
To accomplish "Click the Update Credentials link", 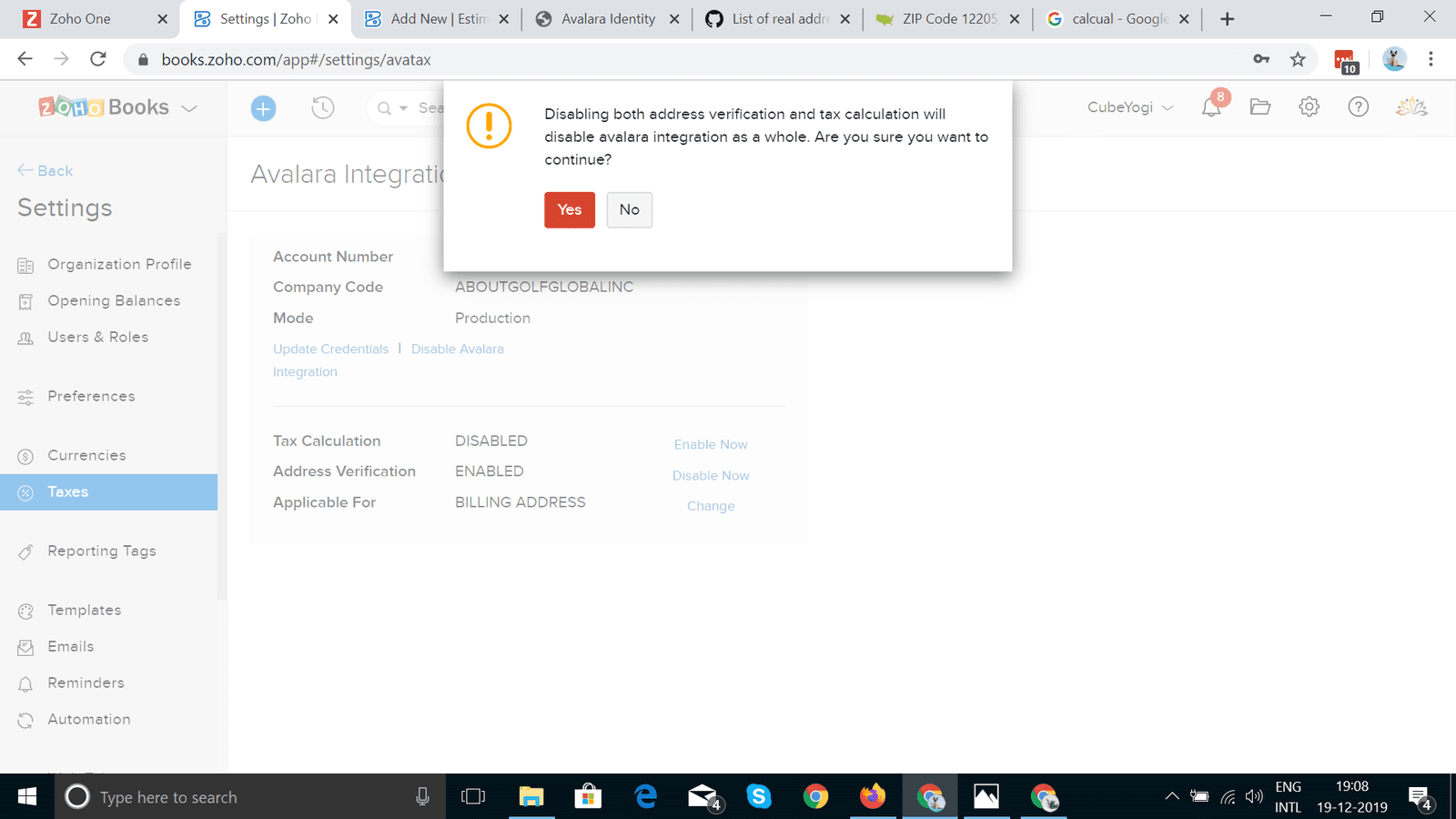I will [x=330, y=349].
